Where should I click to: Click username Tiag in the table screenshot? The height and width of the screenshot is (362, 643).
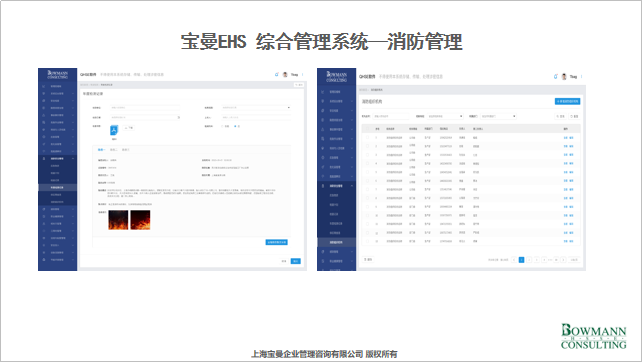point(573,77)
